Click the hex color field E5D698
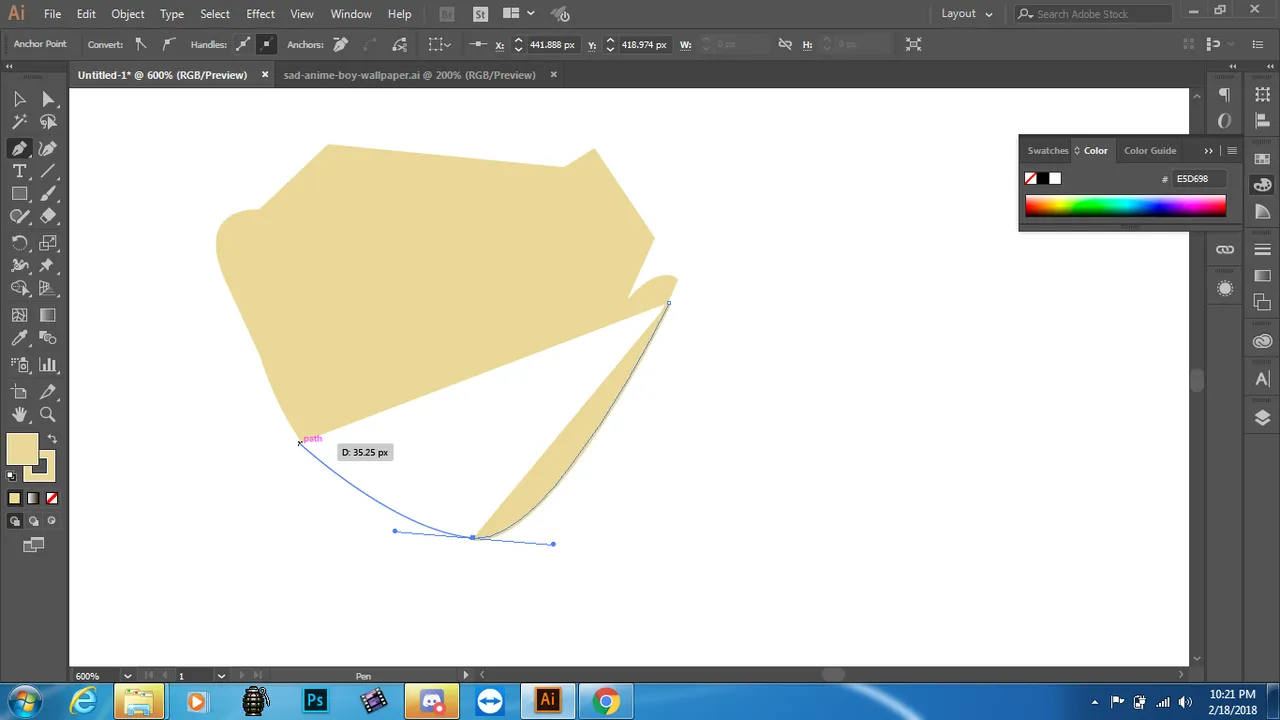 [x=1198, y=179]
